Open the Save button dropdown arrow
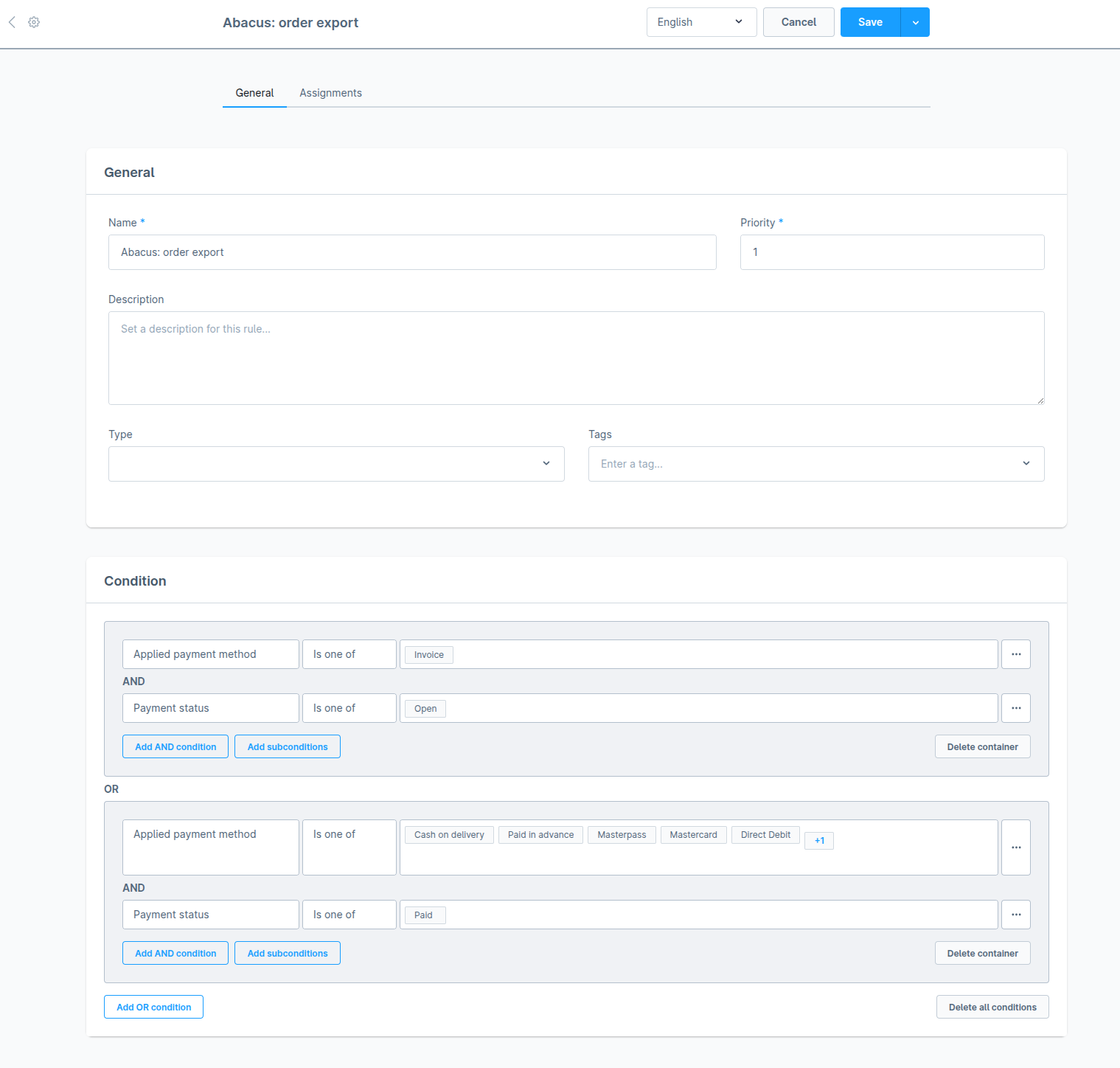Screen dimensions: 1120x1068 [915, 22]
